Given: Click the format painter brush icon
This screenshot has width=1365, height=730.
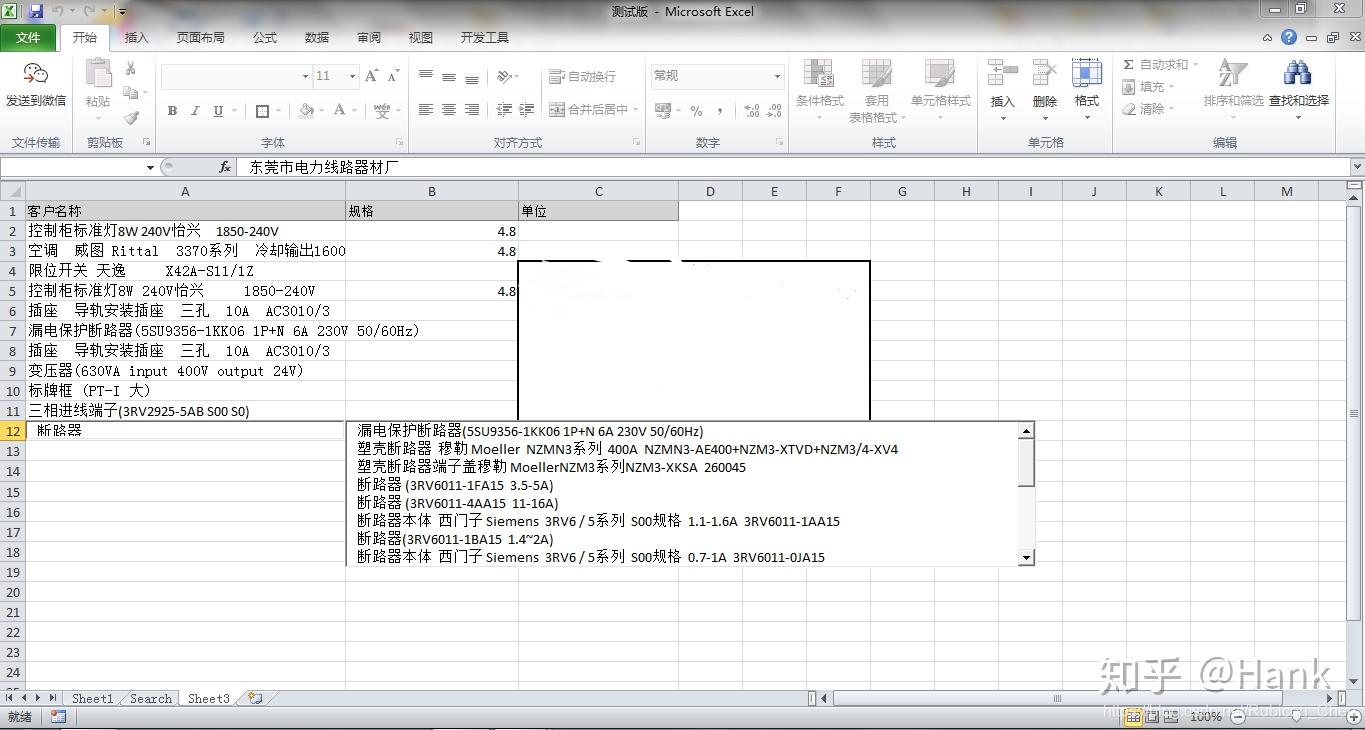Looking at the screenshot, I should tap(131, 118).
